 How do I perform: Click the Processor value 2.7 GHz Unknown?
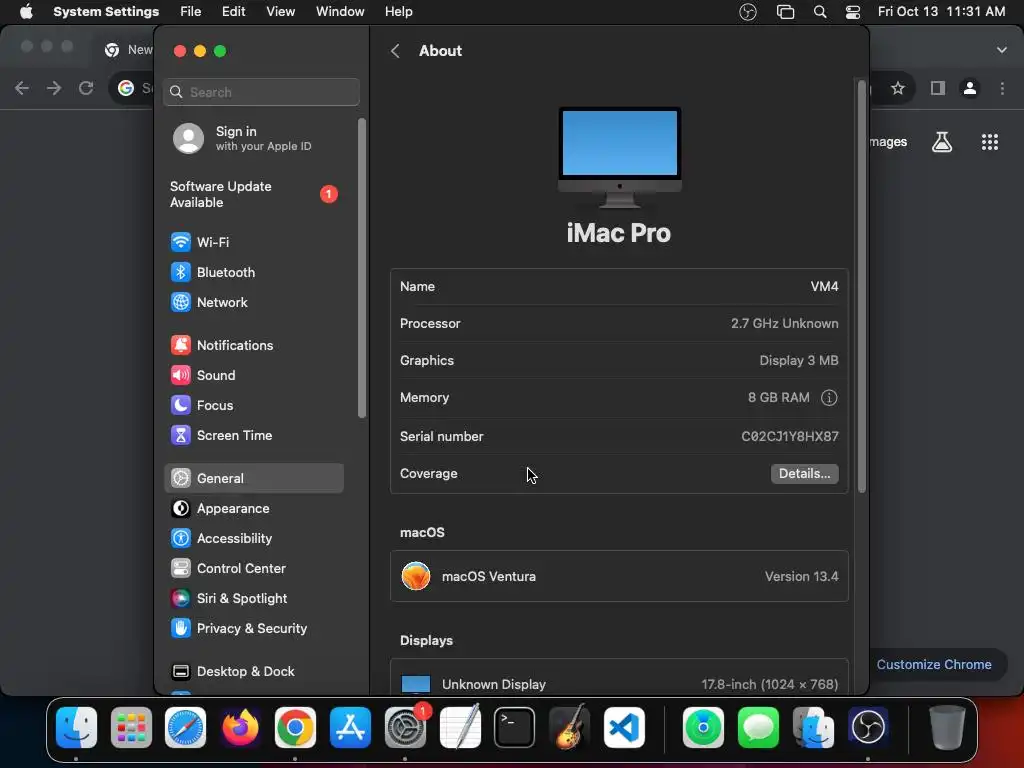[x=784, y=324]
